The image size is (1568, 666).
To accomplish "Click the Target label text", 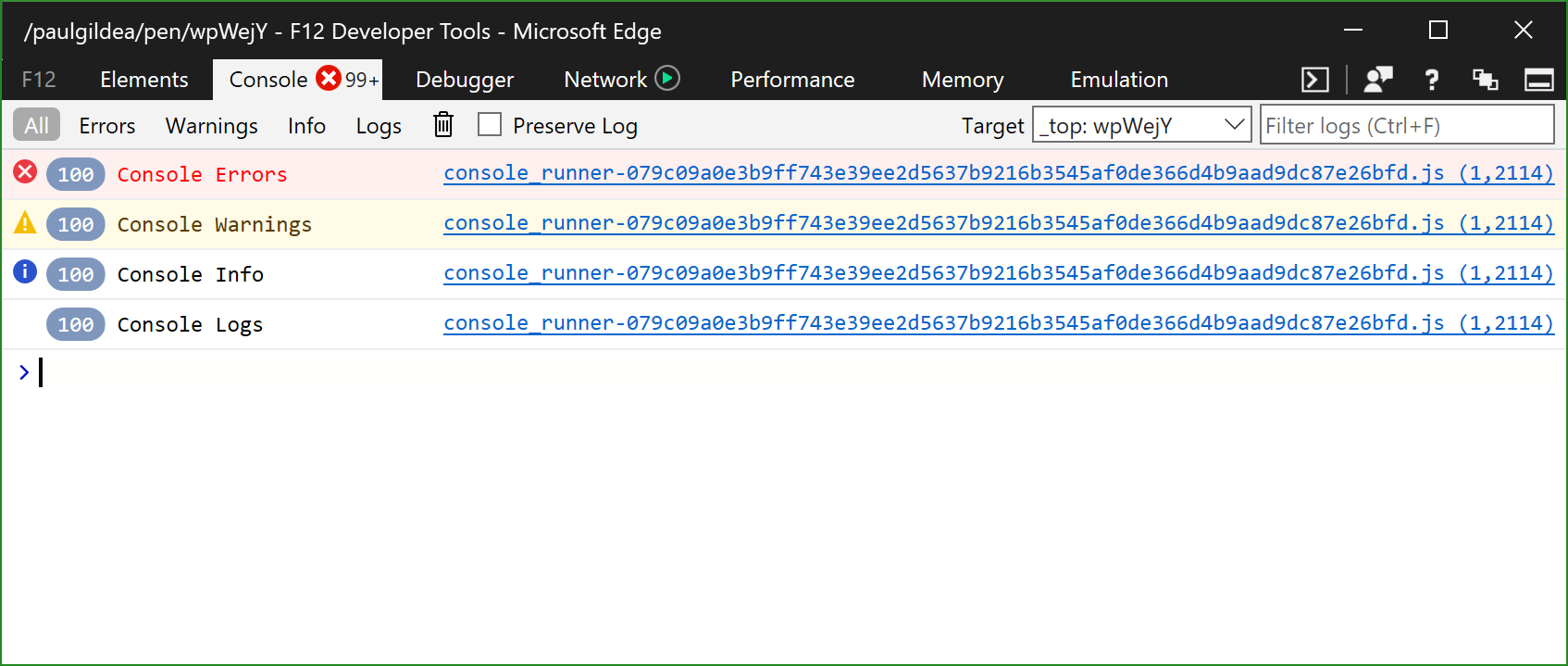I will [992, 126].
